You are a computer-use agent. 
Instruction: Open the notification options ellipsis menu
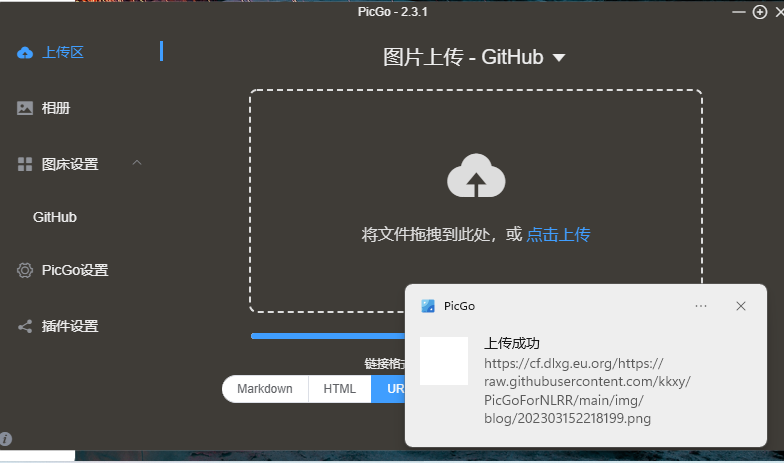click(x=701, y=306)
